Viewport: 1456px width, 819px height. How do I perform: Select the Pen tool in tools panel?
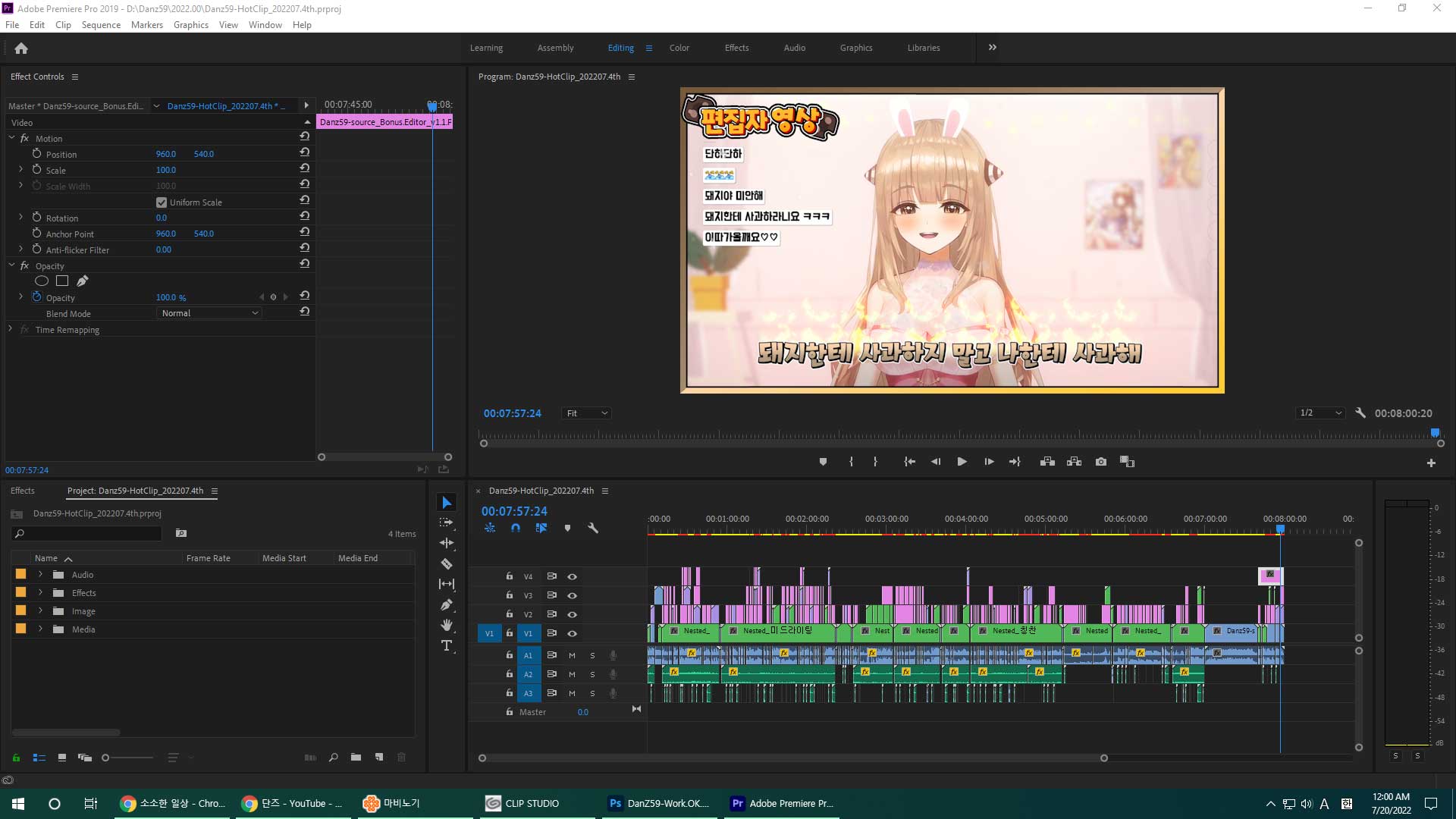click(x=447, y=604)
